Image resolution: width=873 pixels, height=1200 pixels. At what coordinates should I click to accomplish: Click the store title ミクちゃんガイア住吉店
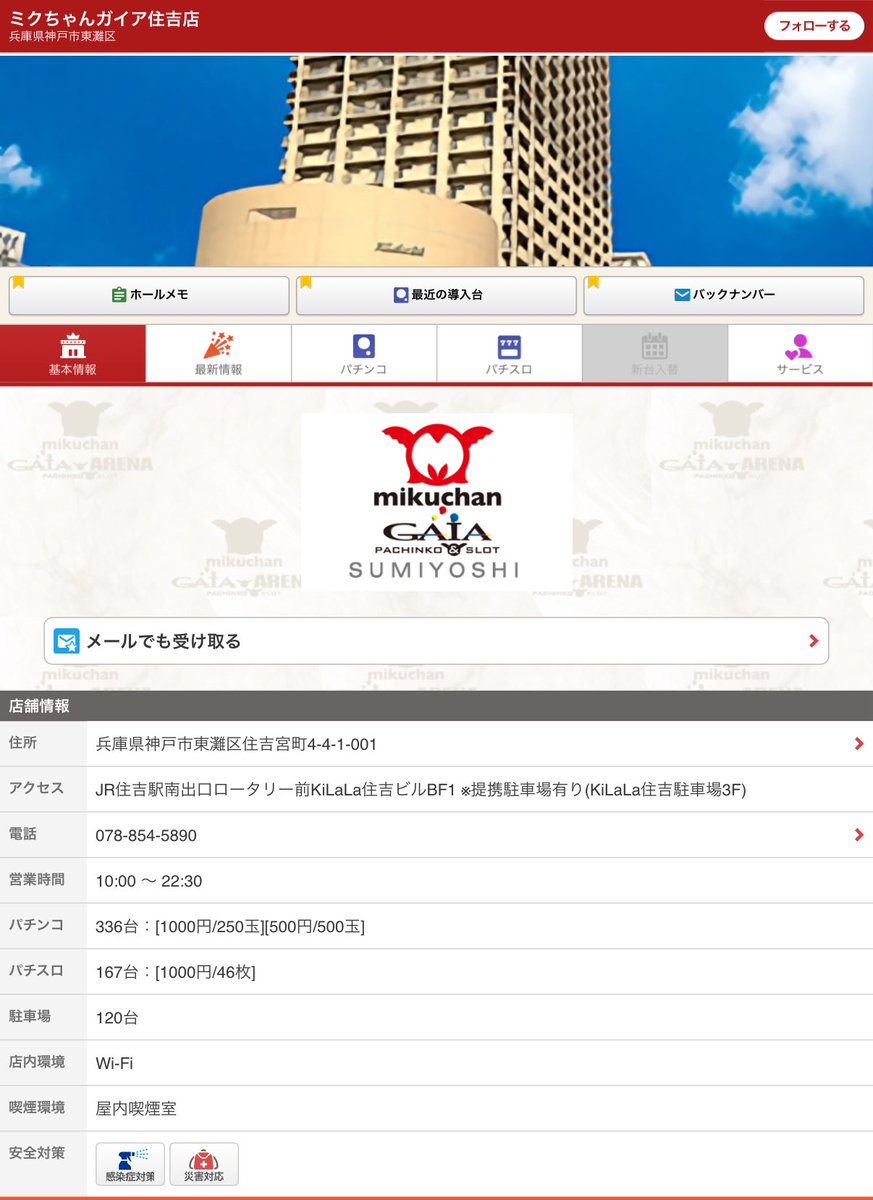point(104,19)
